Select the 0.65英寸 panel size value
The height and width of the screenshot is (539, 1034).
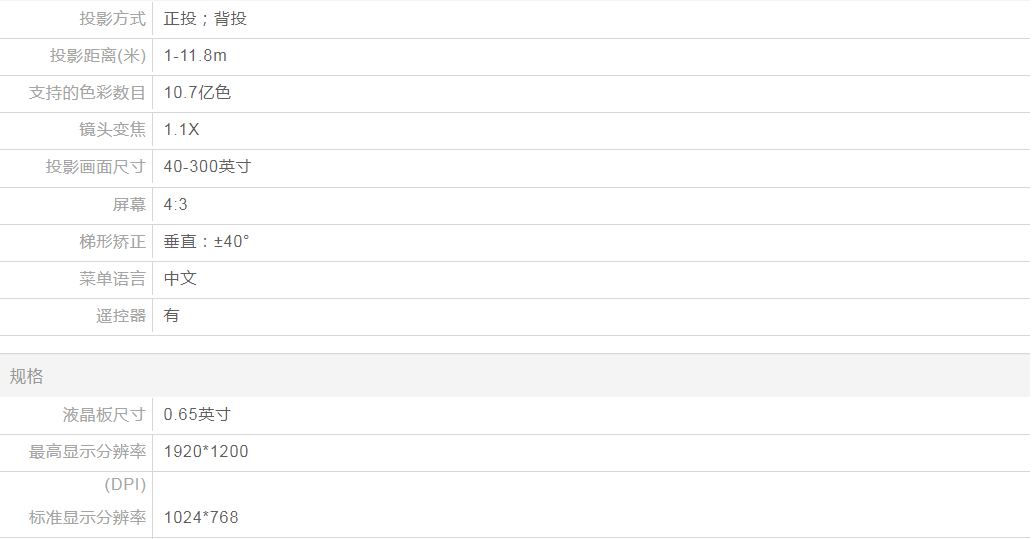[197, 415]
